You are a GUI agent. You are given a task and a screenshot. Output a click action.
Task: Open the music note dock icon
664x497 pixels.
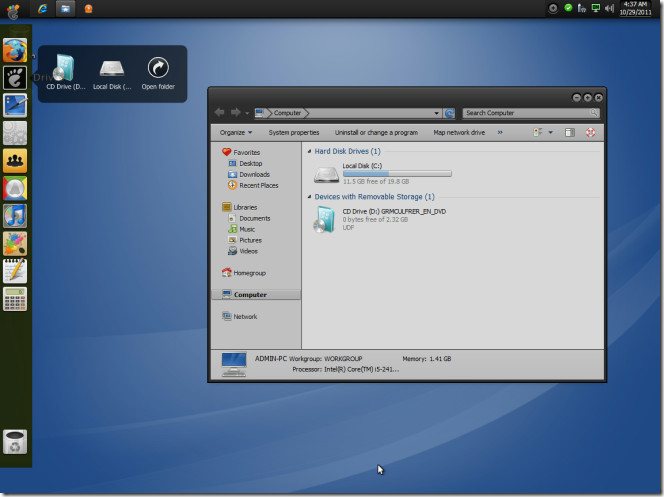click(x=15, y=216)
